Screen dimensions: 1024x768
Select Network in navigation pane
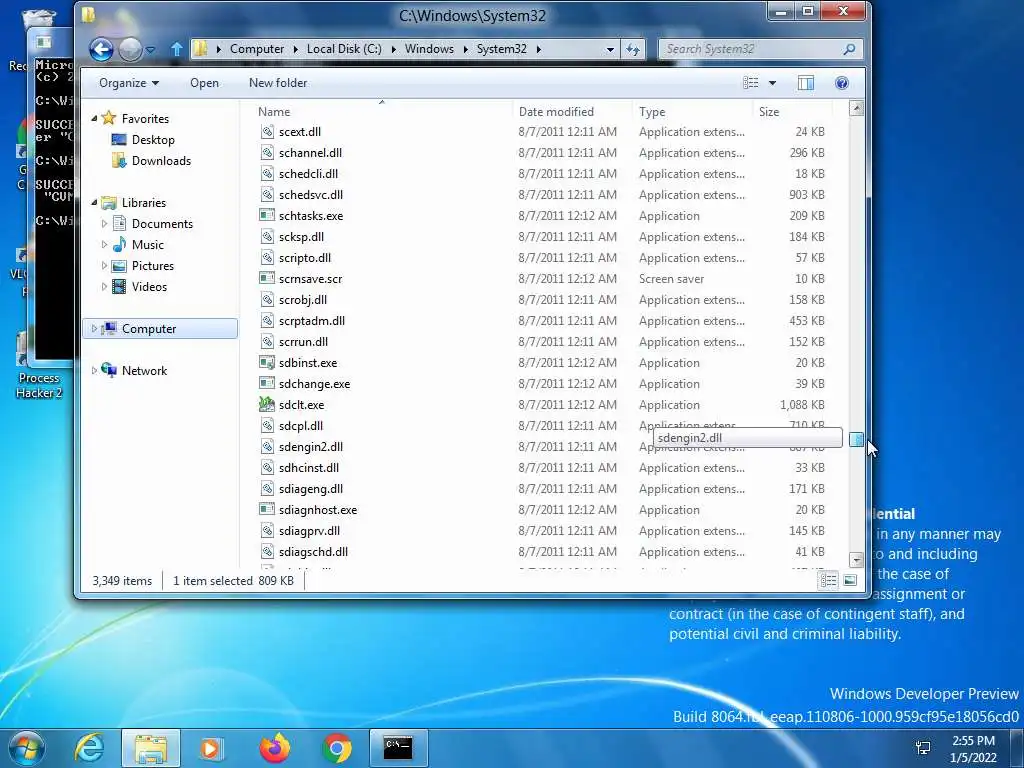coord(144,370)
